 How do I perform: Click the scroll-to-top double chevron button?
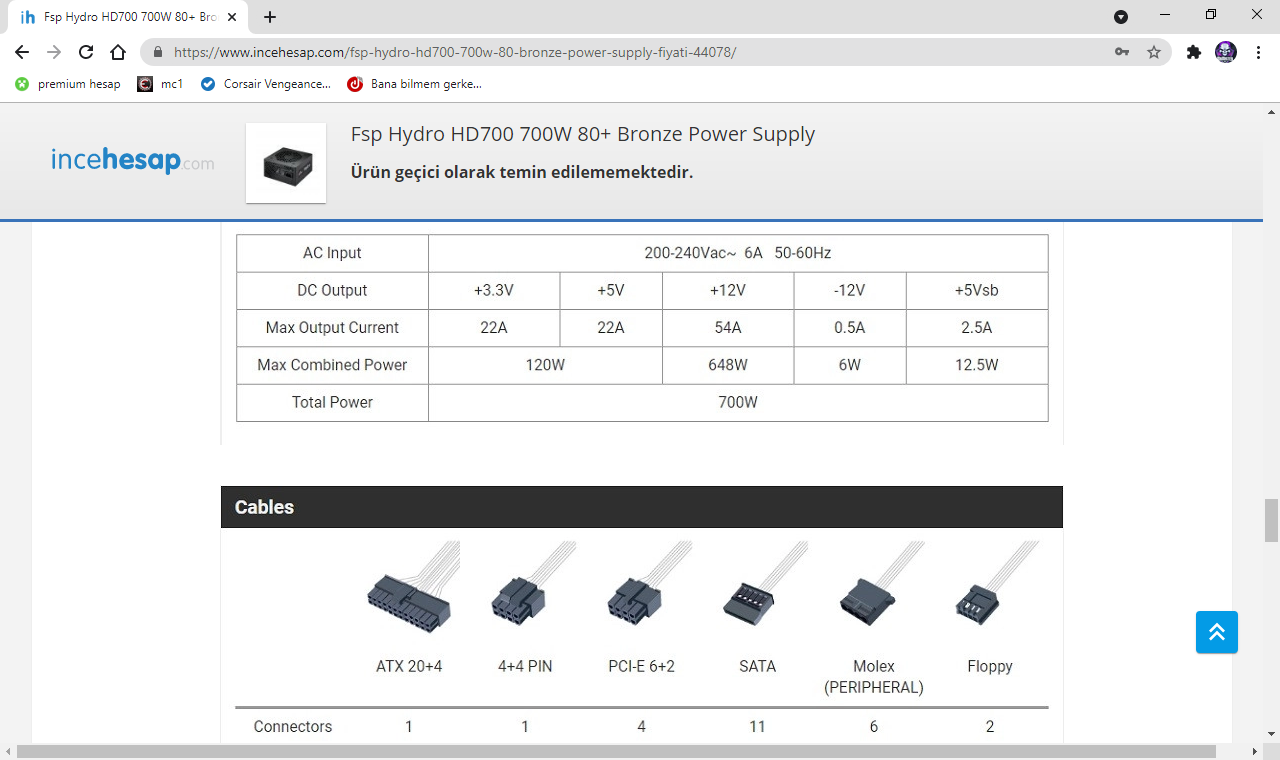pos(1217,632)
